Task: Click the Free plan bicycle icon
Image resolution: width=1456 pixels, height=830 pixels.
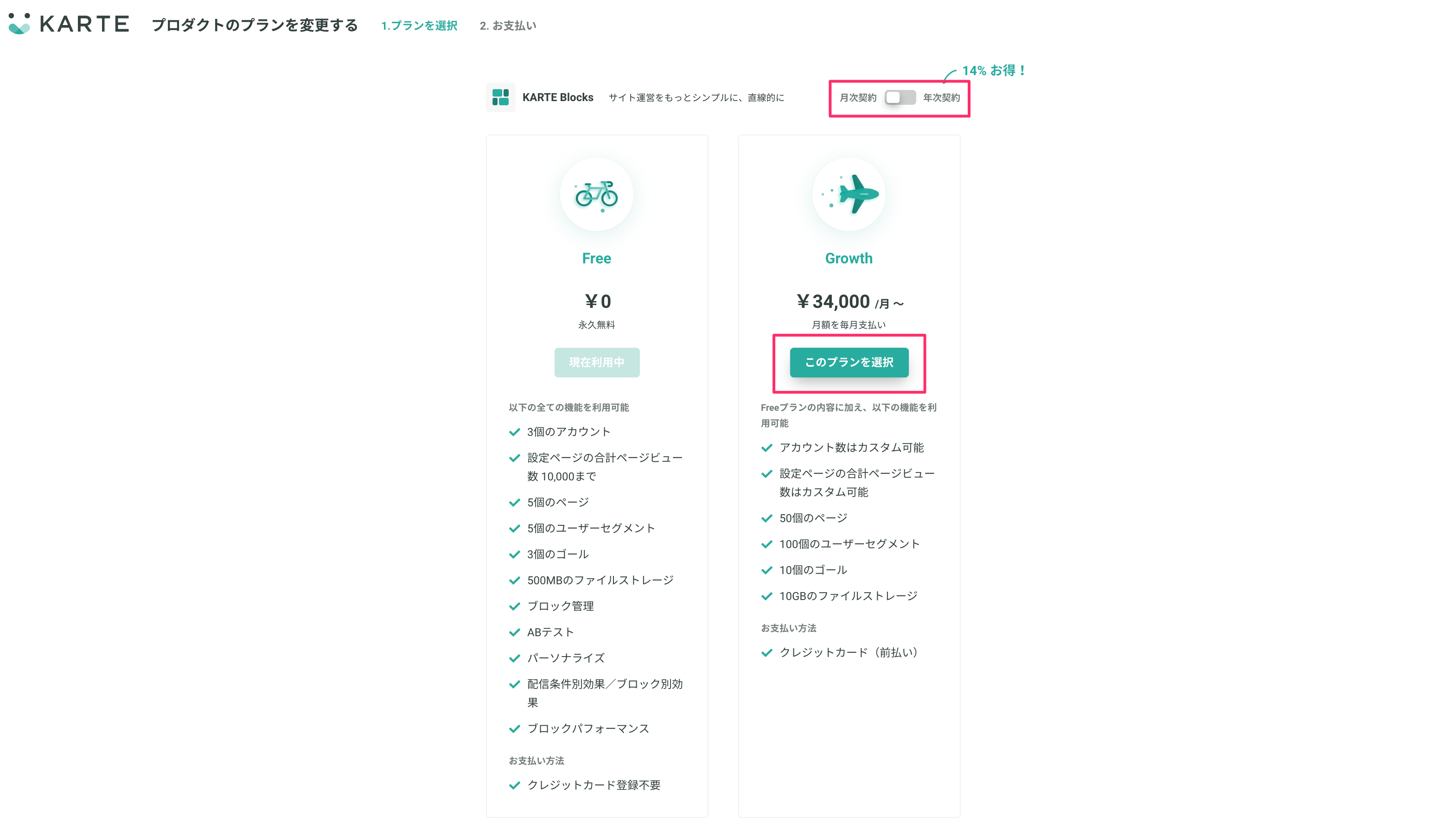Action: (x=596, y=194)
